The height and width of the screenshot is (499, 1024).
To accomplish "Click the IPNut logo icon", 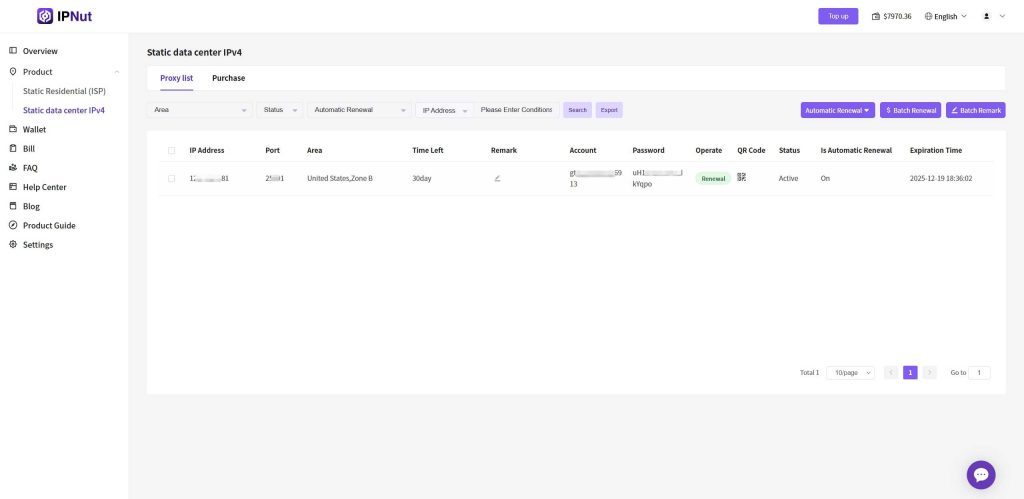I will (x=45, y=16).
